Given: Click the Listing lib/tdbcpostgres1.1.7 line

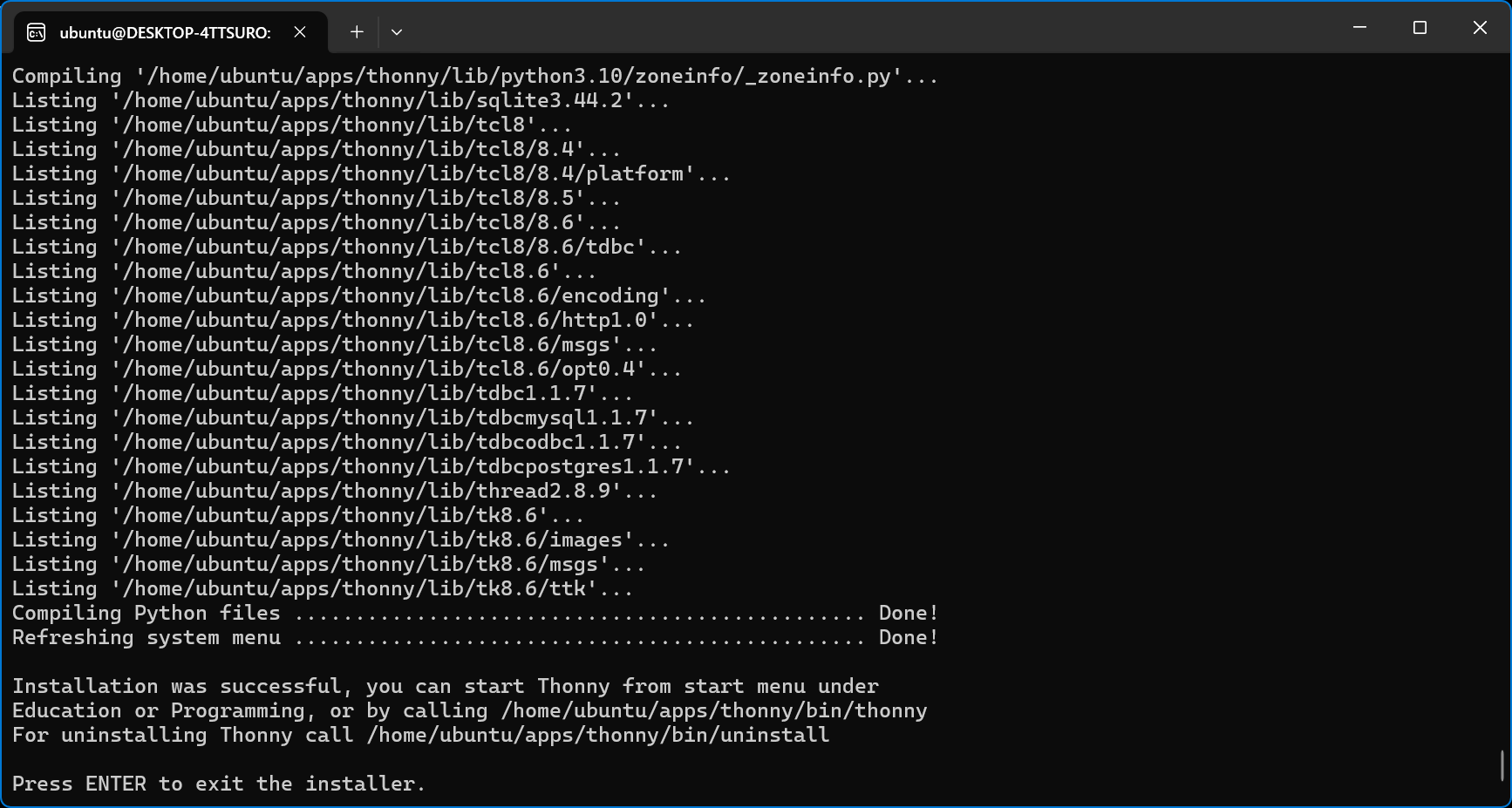Looking at the screenshot, I should (x=371, y=466).
